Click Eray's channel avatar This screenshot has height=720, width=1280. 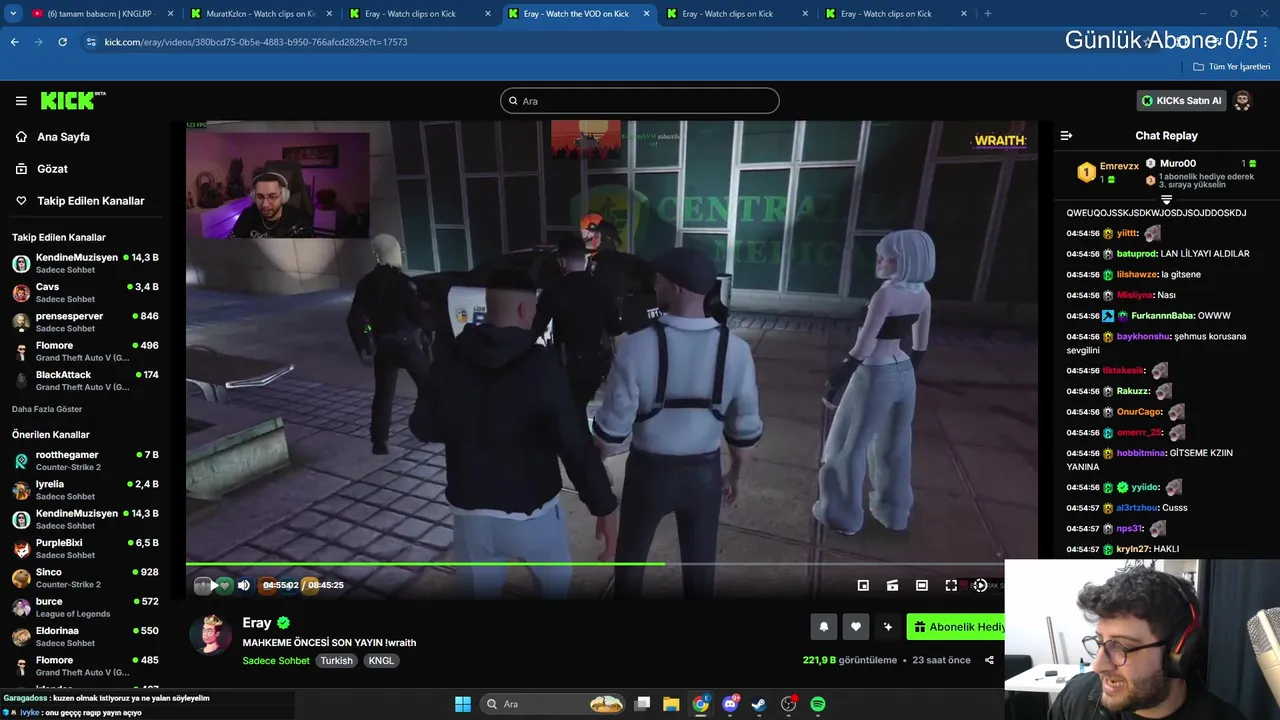coord(210,635)
